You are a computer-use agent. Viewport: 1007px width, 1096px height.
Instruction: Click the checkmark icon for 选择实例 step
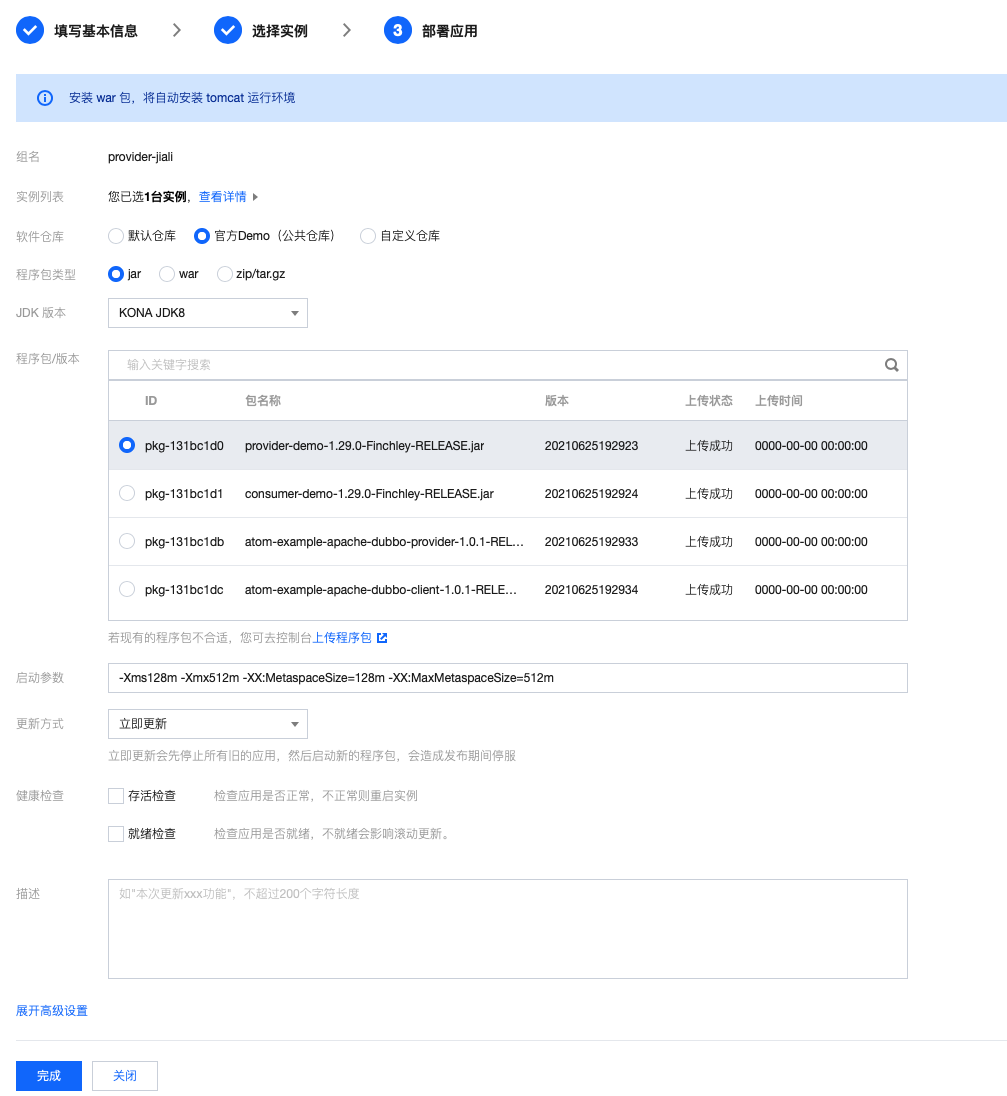click(x=228, y=31)
